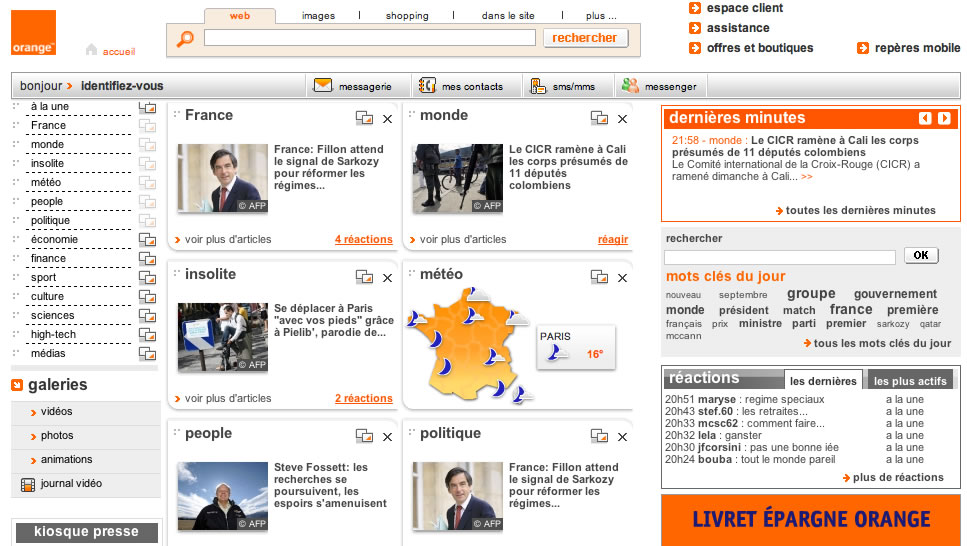Click the Orange logo

33,33
